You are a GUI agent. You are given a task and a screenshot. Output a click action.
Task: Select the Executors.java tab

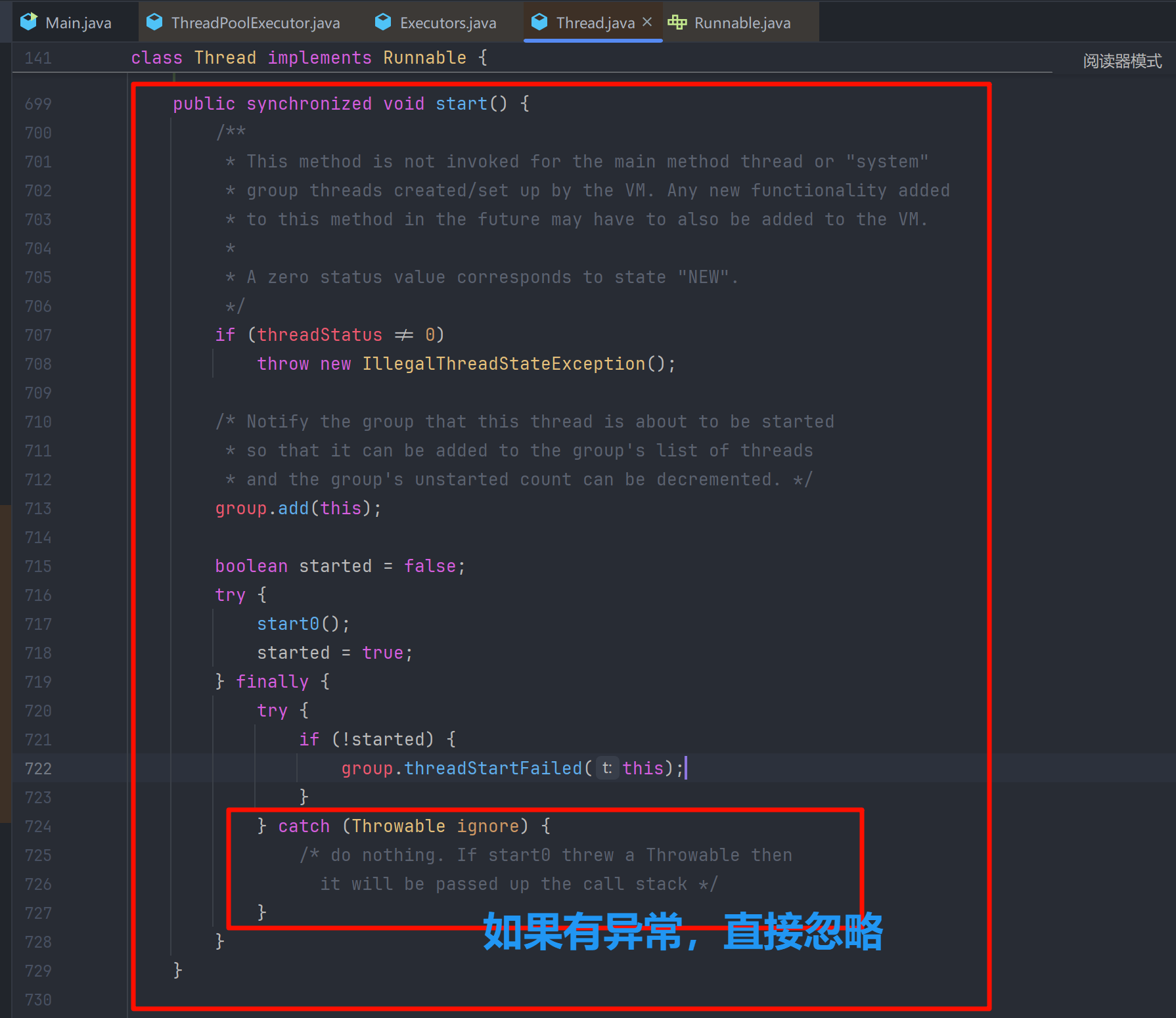click(447, 23)
